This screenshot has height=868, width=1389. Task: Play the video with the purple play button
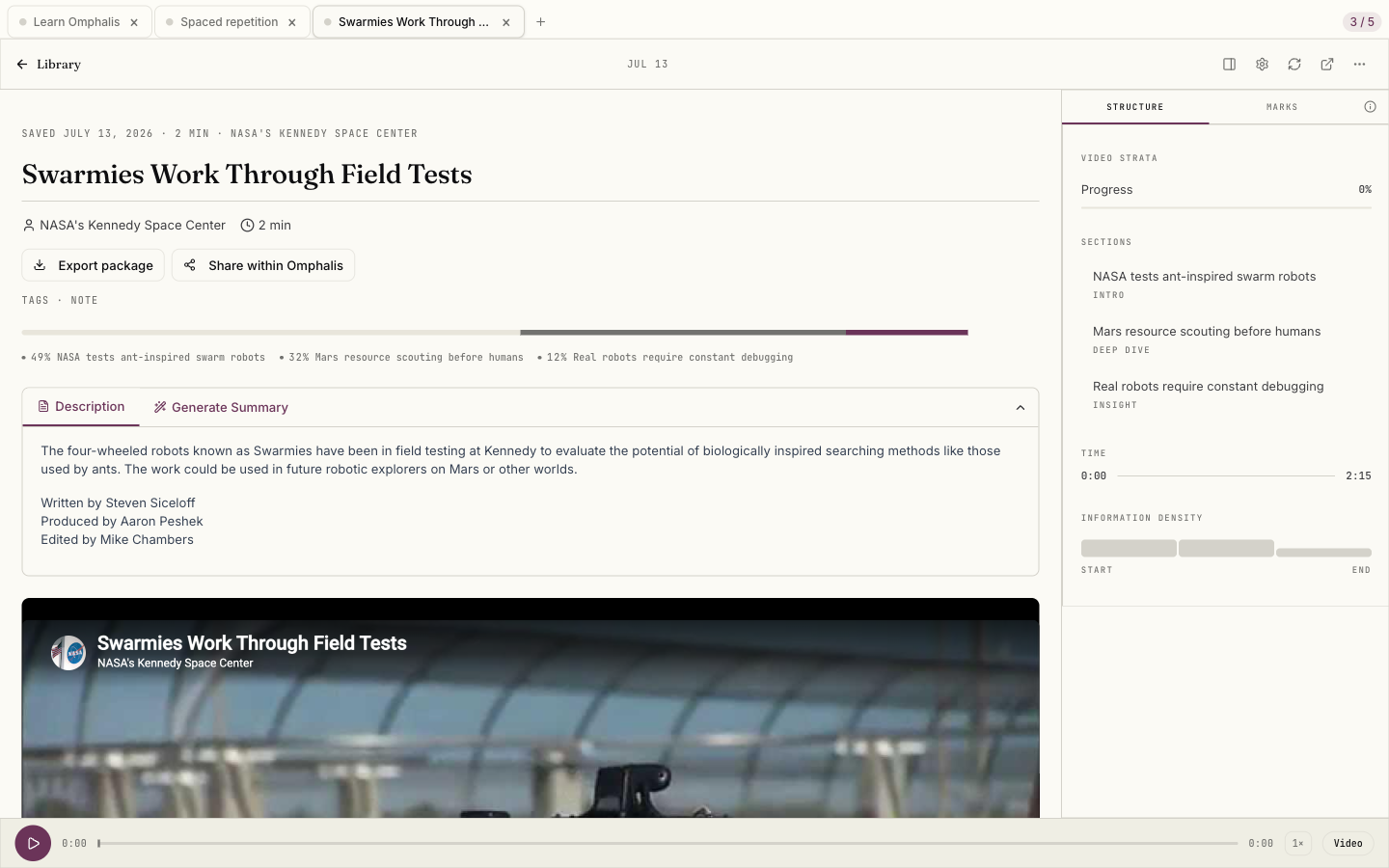point(33,843)
